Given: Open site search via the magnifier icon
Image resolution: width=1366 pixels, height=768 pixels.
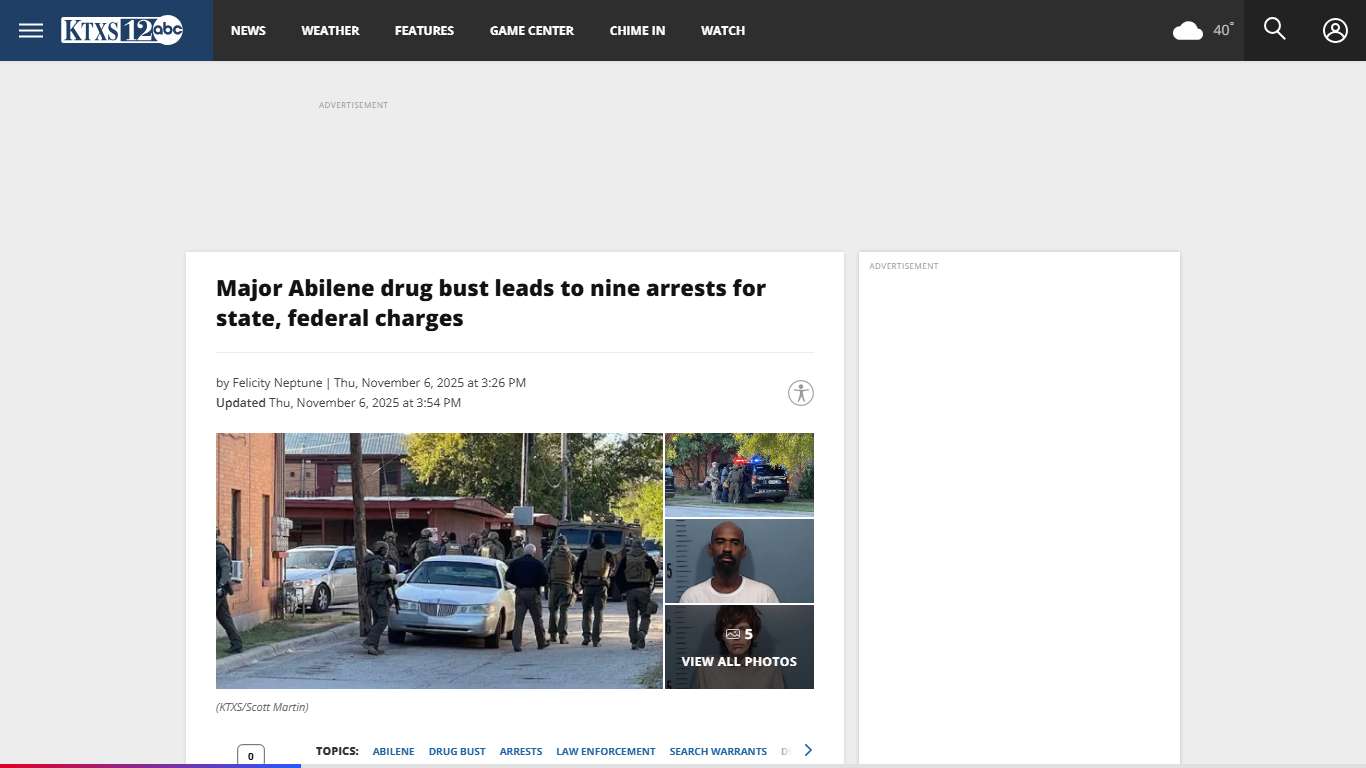Looking at the screenshot, I should (1274, 29).
